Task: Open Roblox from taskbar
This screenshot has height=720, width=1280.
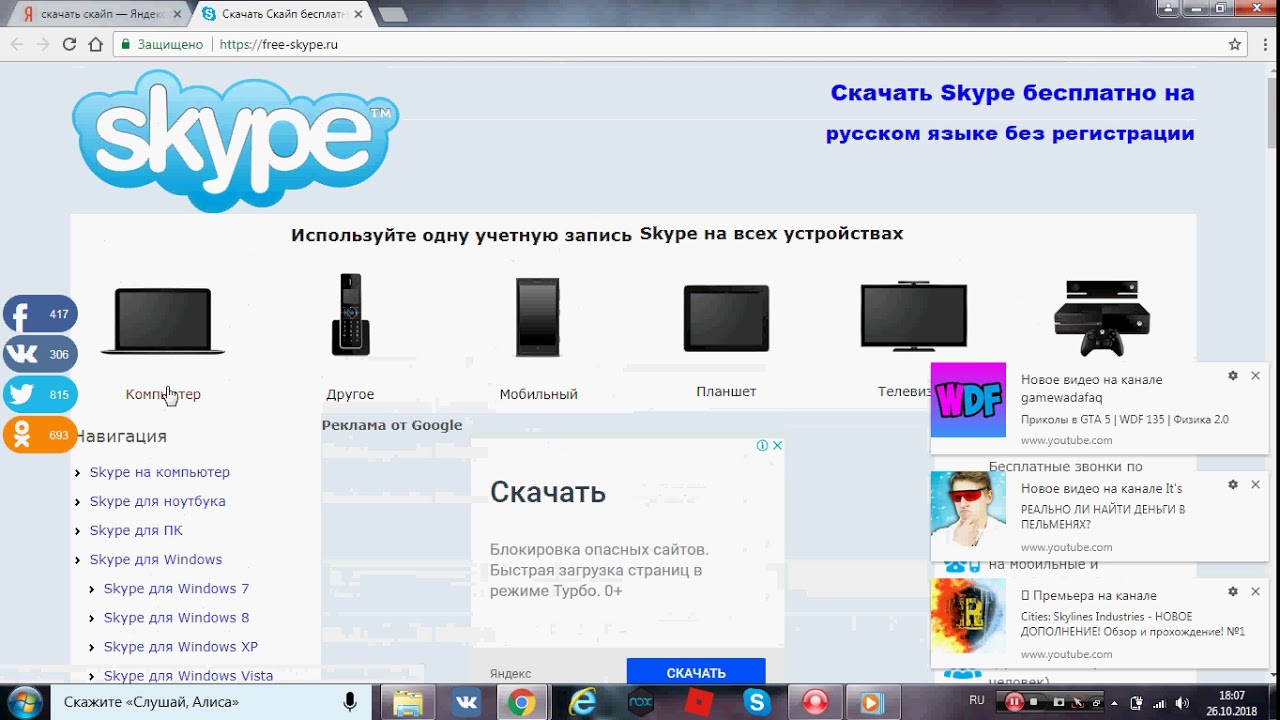Action: pyautogui.click(x=698, y=703)
